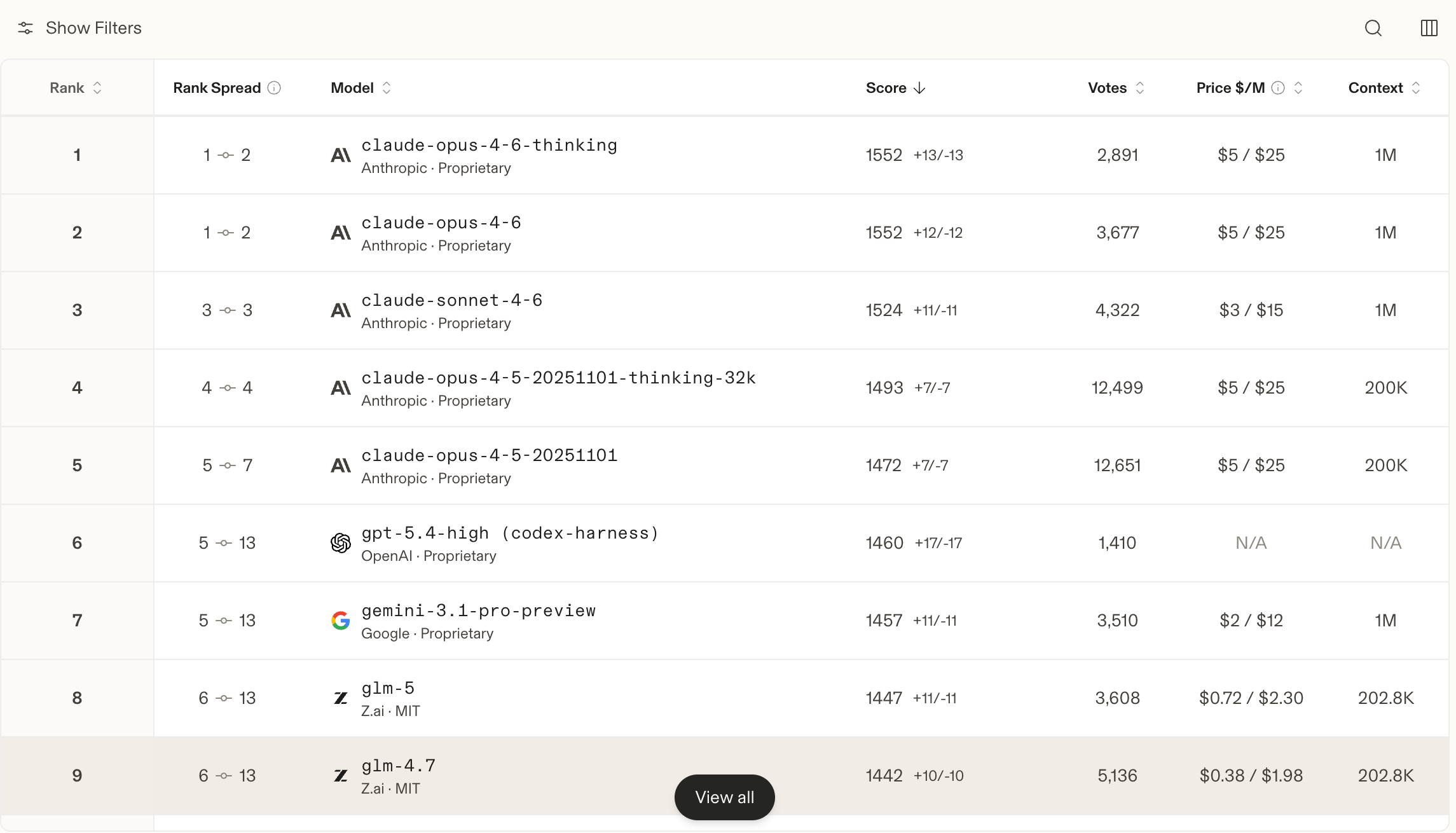The width and height of the screenshot is (1456, 833).
Task: Open the claude-opus-4-6-thinking model link
Action: [489, 146]
